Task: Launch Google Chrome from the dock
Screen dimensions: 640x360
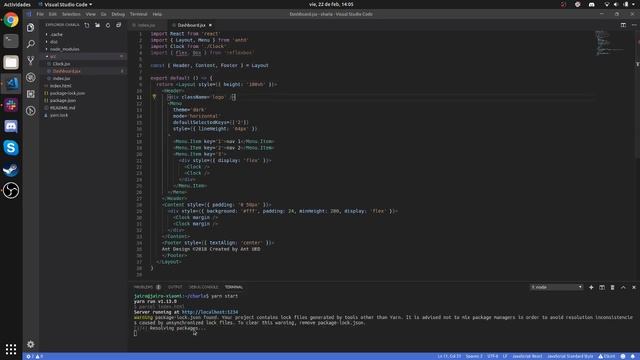Action: pos(11,20)
